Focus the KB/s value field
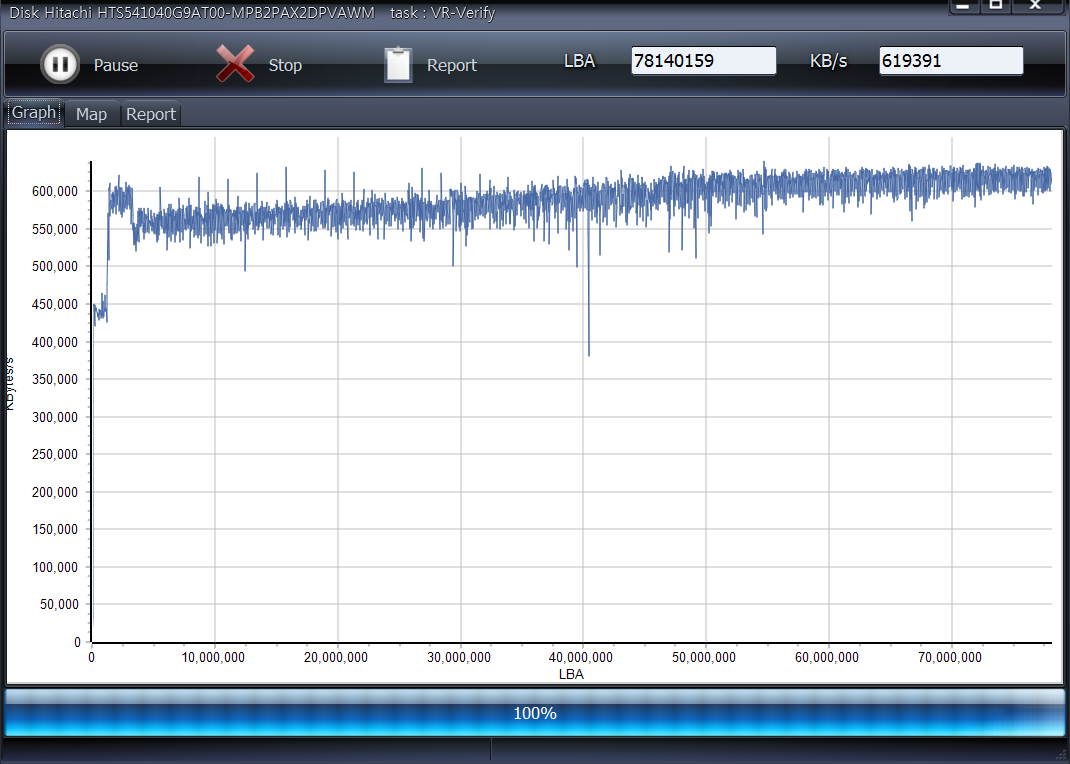1070x764 pixels. [x=950, y=61]
